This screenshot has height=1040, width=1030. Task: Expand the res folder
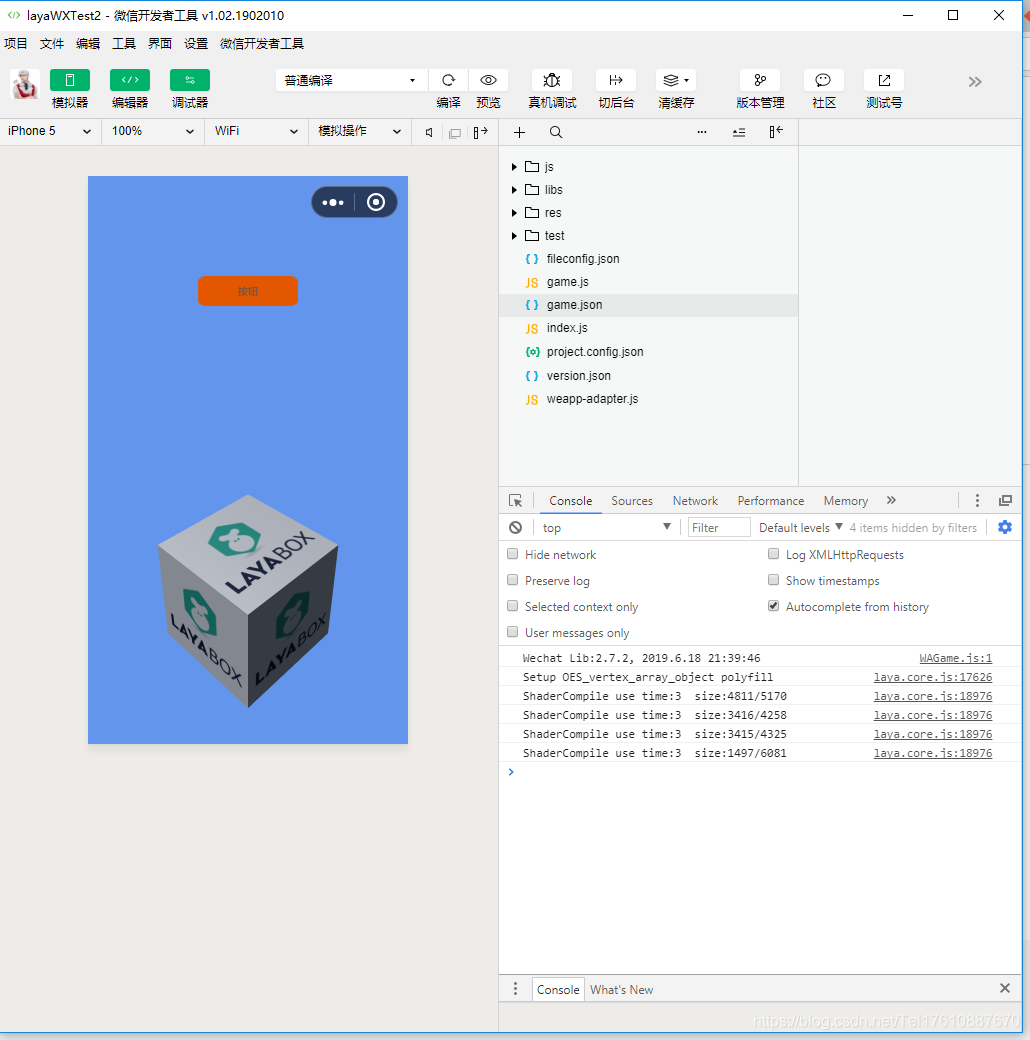(514, 213)
